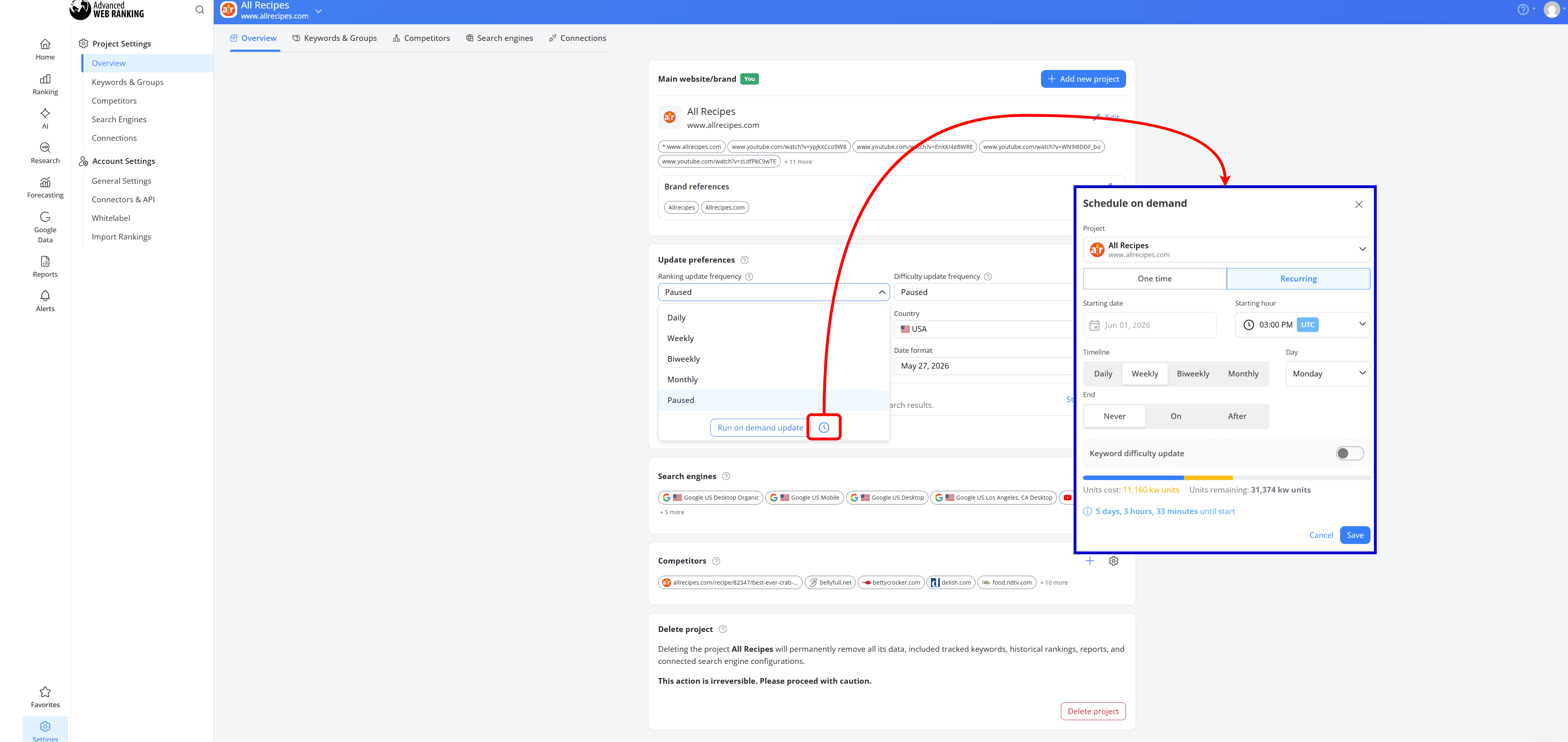The width and height of the screenshot is (1568, 742).
Task: Switch to the Search engines tab
Action: (x=500, y=38)
